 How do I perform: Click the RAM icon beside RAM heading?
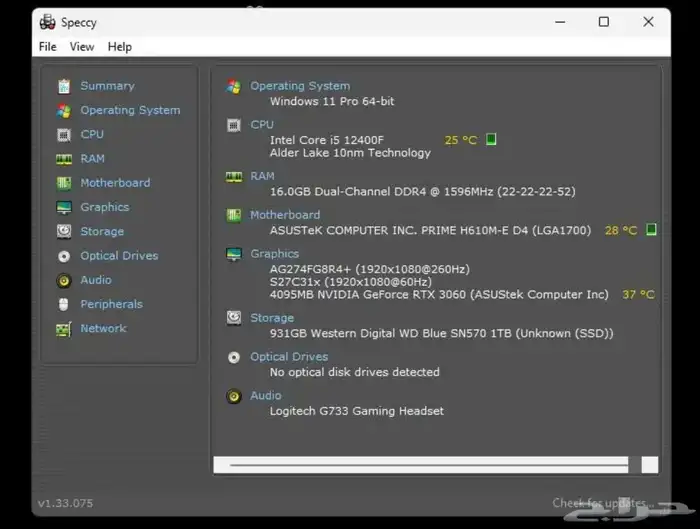tap(234, 177)
